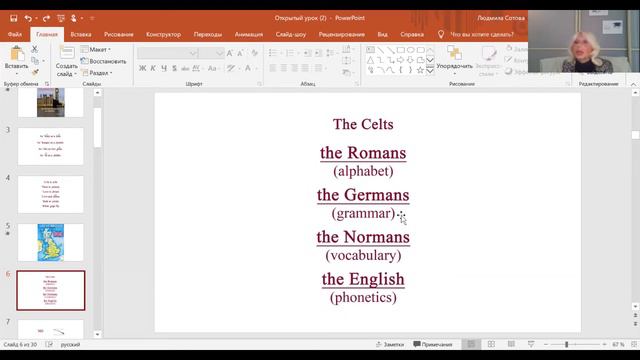The height and width of the screenshot is (360, 640).
Task: Clear all formatting icon
Action: tap(254, 53)
